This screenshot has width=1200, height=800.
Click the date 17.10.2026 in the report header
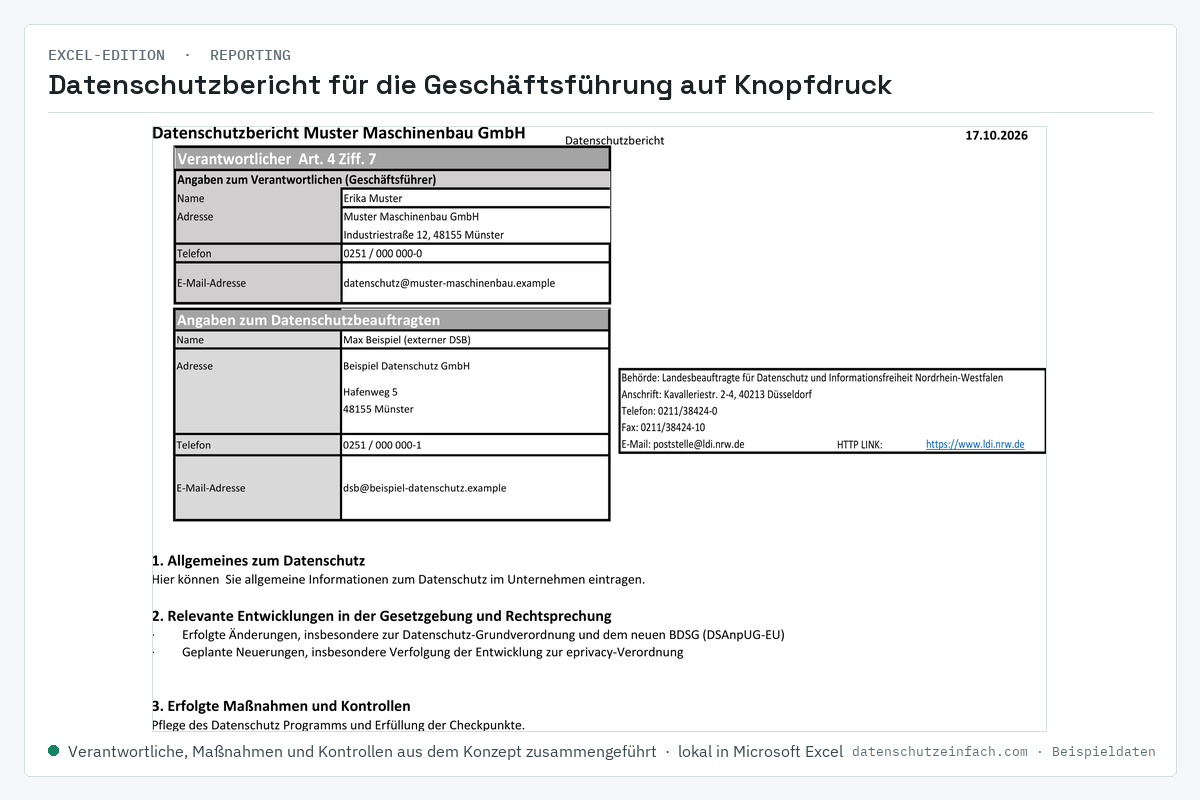[996, 135]
